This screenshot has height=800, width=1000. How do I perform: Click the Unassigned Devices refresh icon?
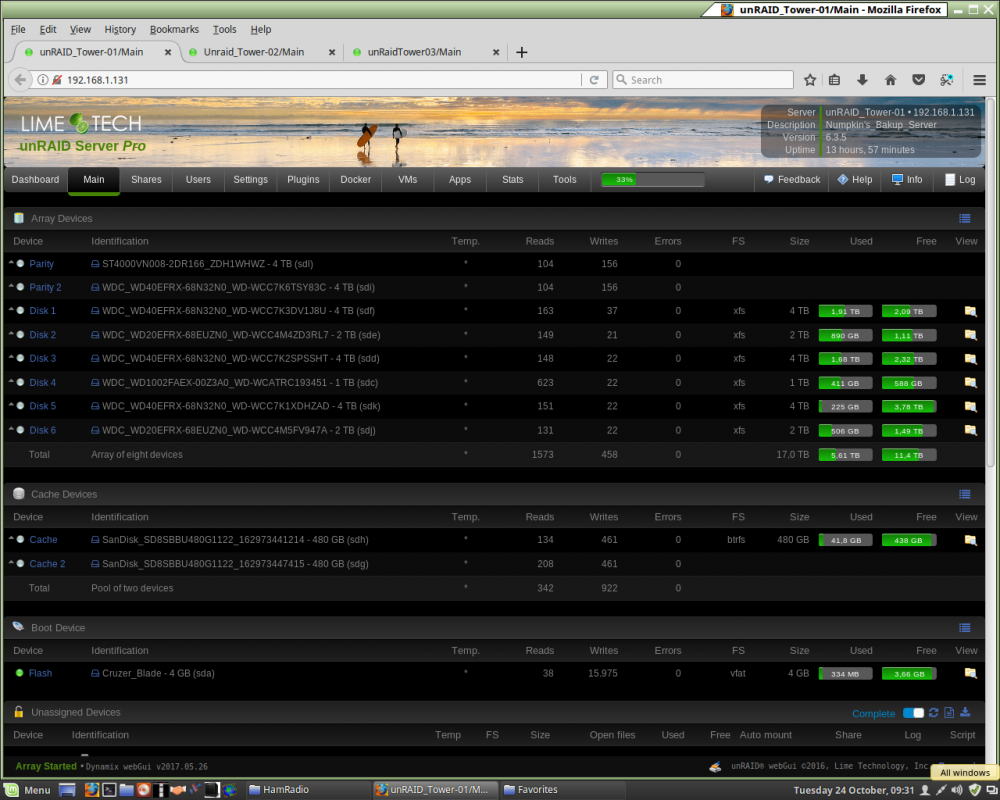click(x=934, y=713)
